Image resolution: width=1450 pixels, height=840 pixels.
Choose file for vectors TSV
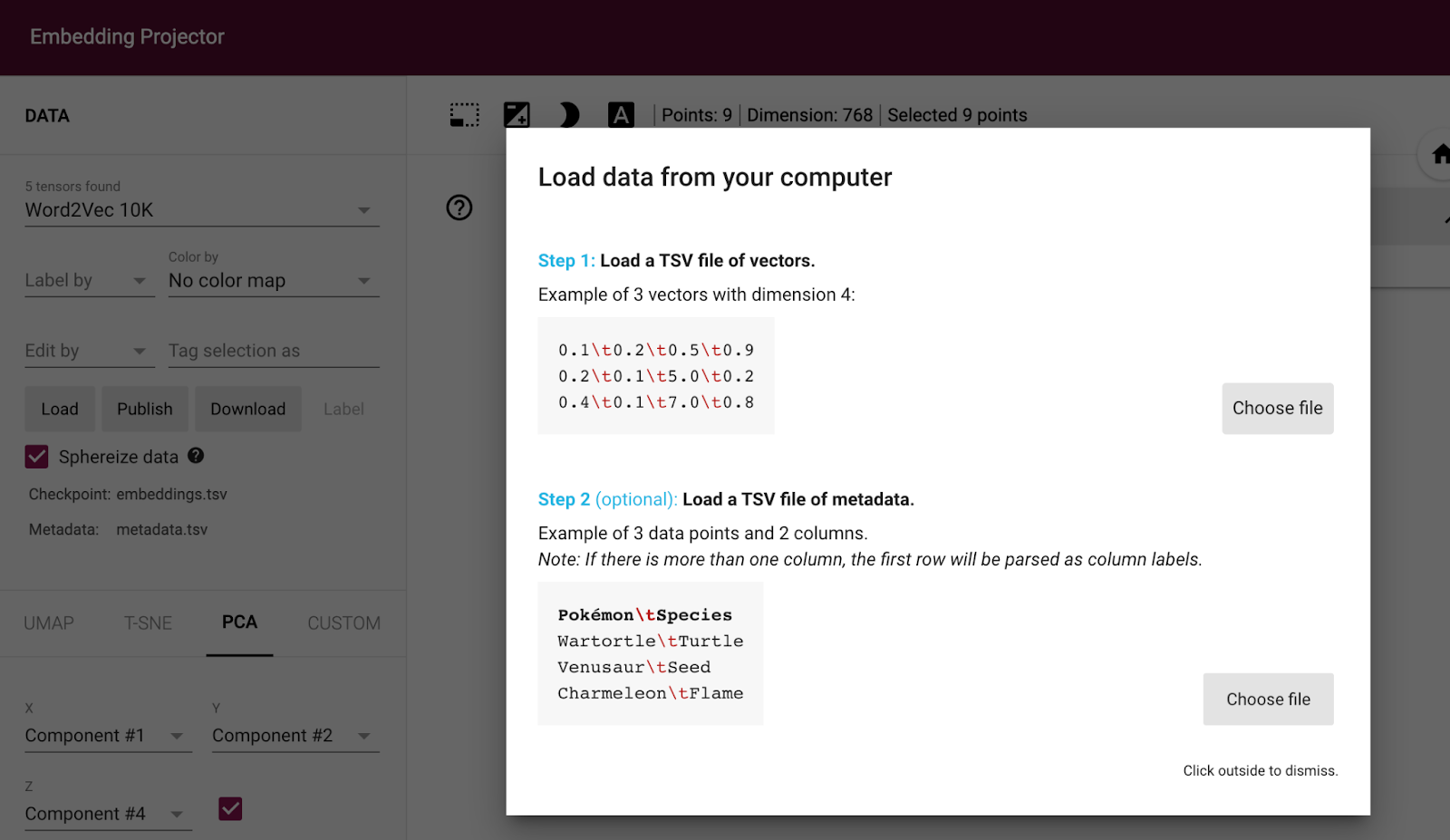[1277, 408]
